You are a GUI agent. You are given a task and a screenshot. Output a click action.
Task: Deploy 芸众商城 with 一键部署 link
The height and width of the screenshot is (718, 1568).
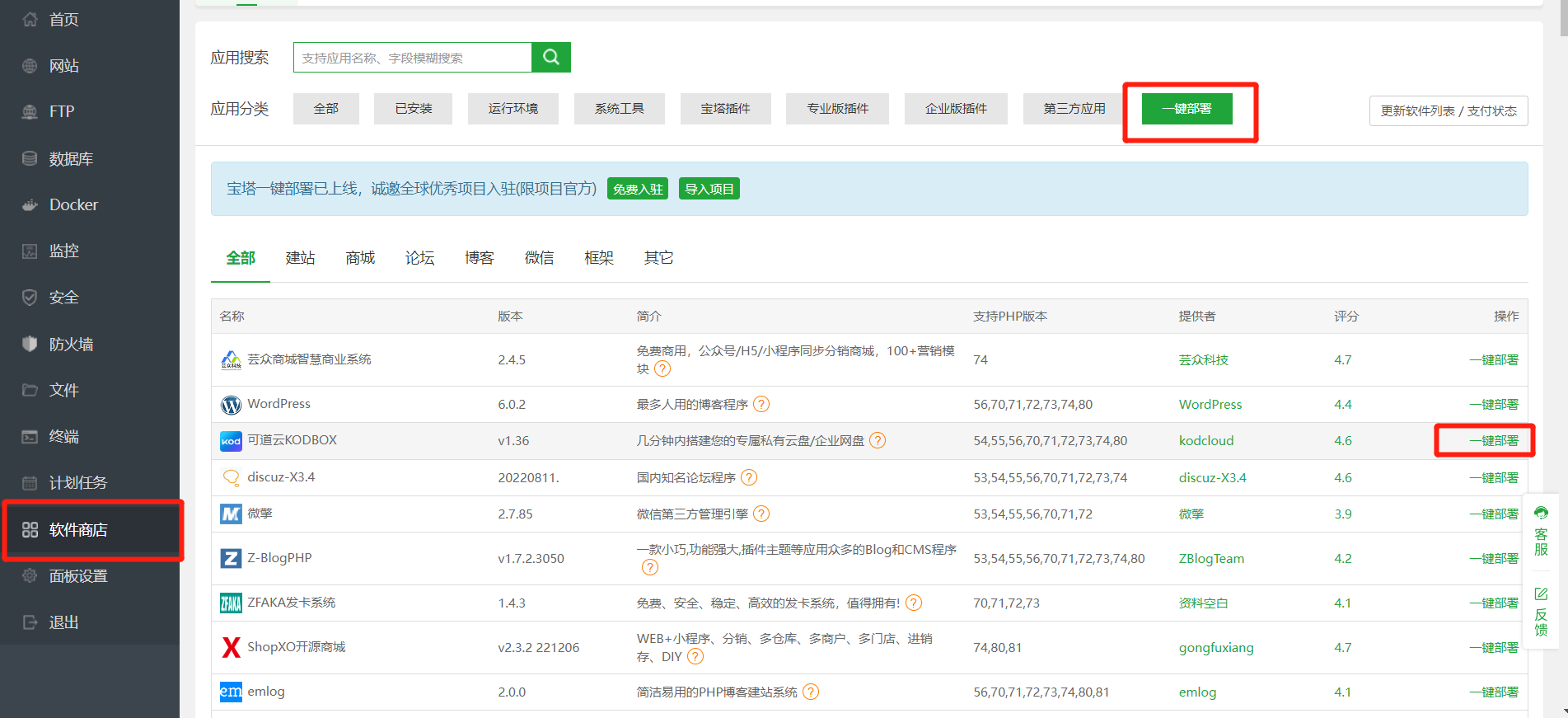1493,360
